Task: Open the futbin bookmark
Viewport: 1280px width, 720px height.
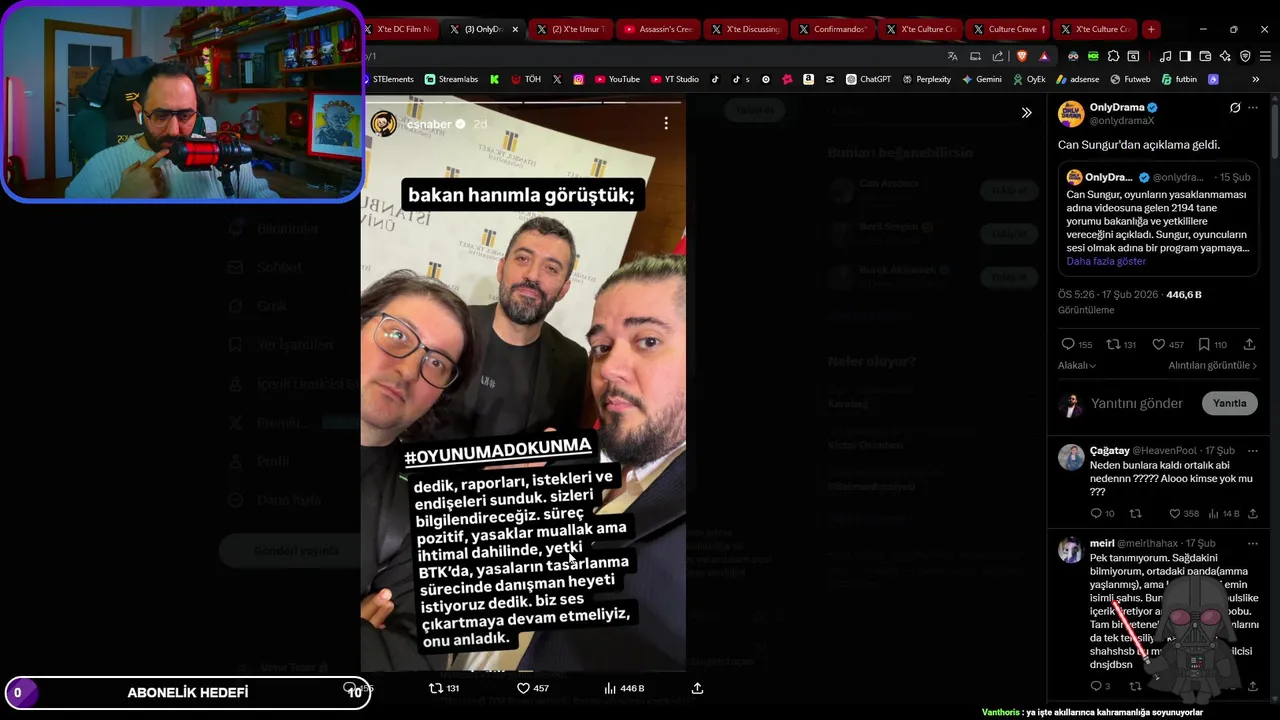Action: 1179,79
